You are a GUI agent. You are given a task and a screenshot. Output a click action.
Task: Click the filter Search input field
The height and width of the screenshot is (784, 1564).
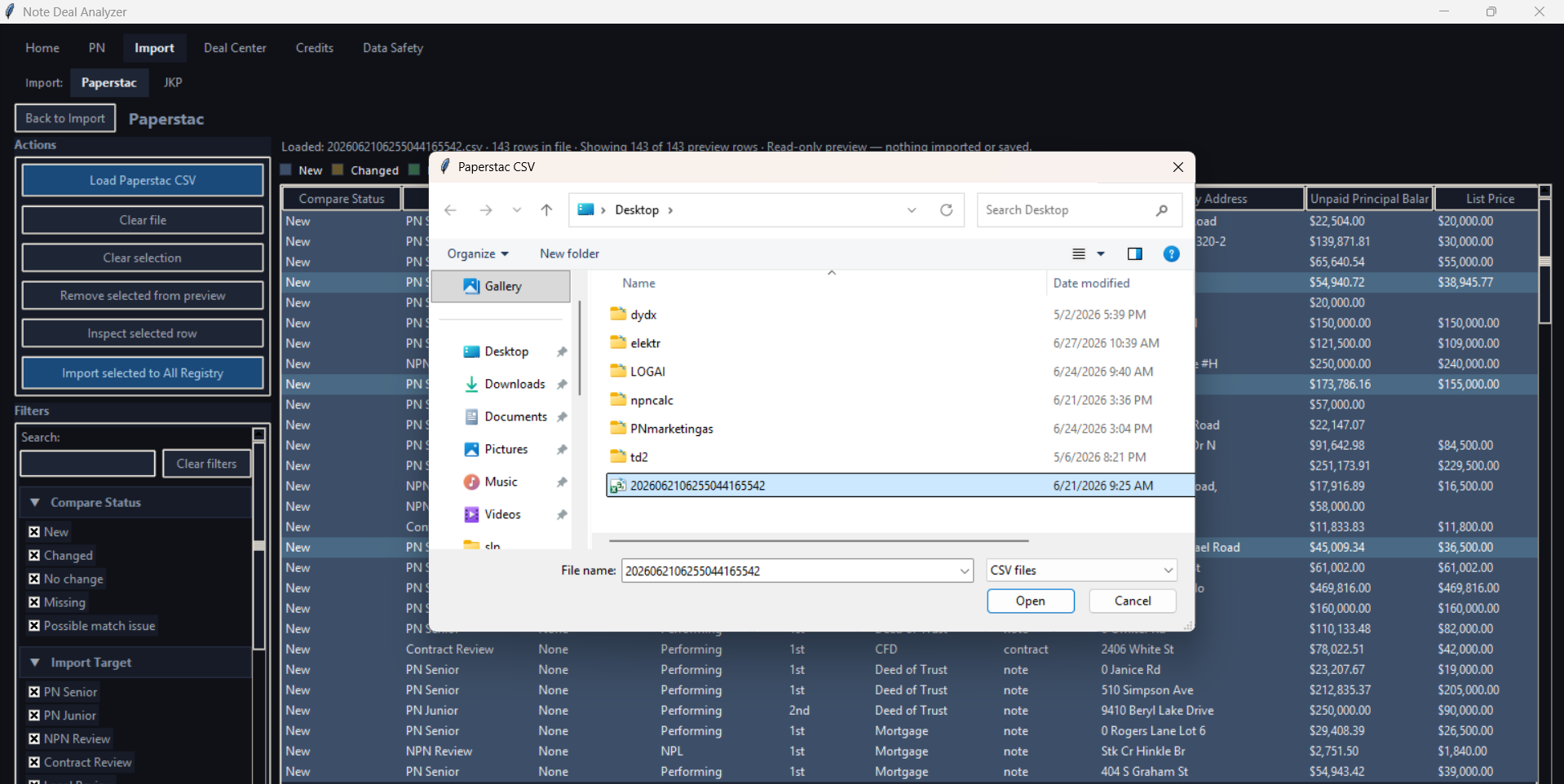(x=87, y=464)
